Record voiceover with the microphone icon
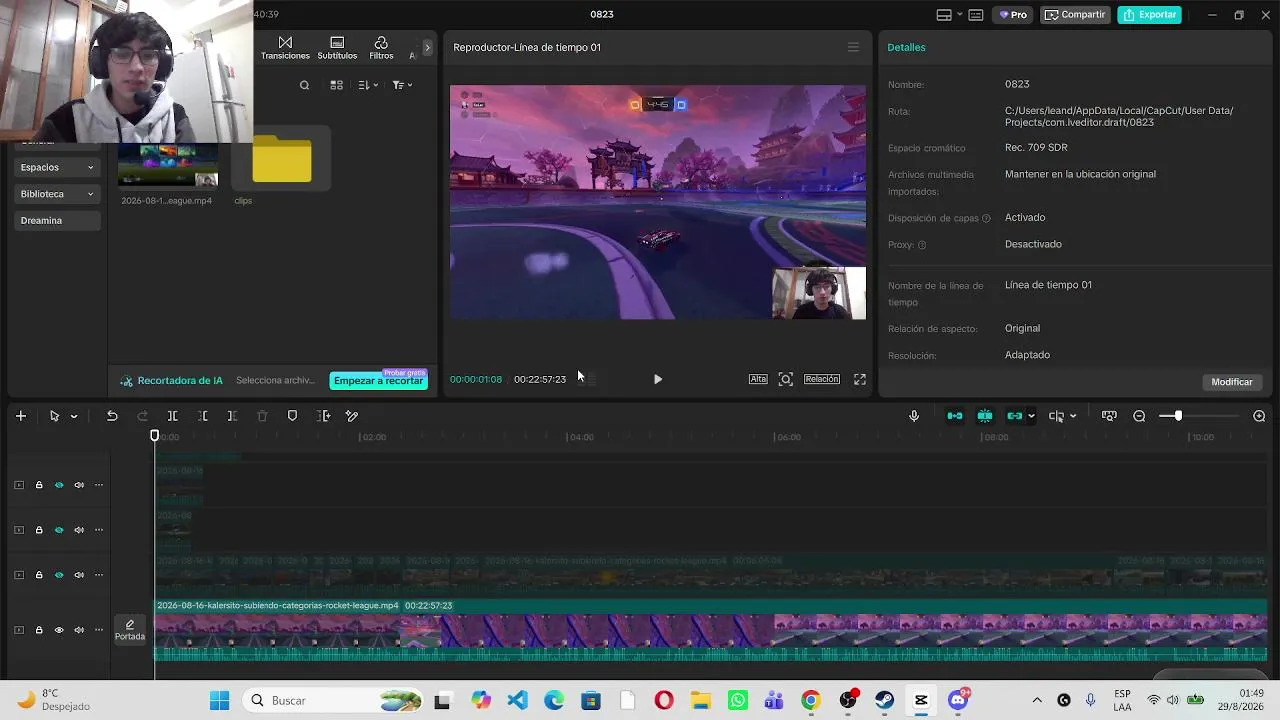The width and height of the screenshot is (1280, 720). coord(914,416)
